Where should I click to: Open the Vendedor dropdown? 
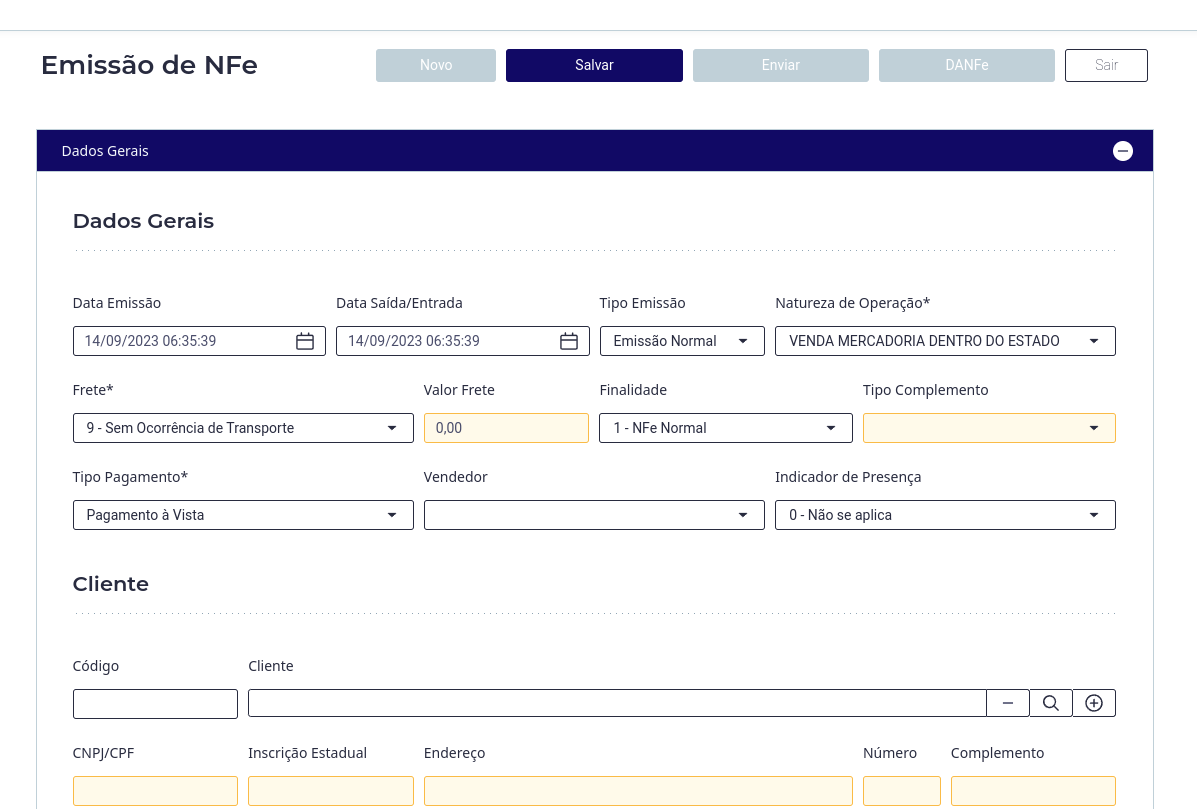click(594, 515)
